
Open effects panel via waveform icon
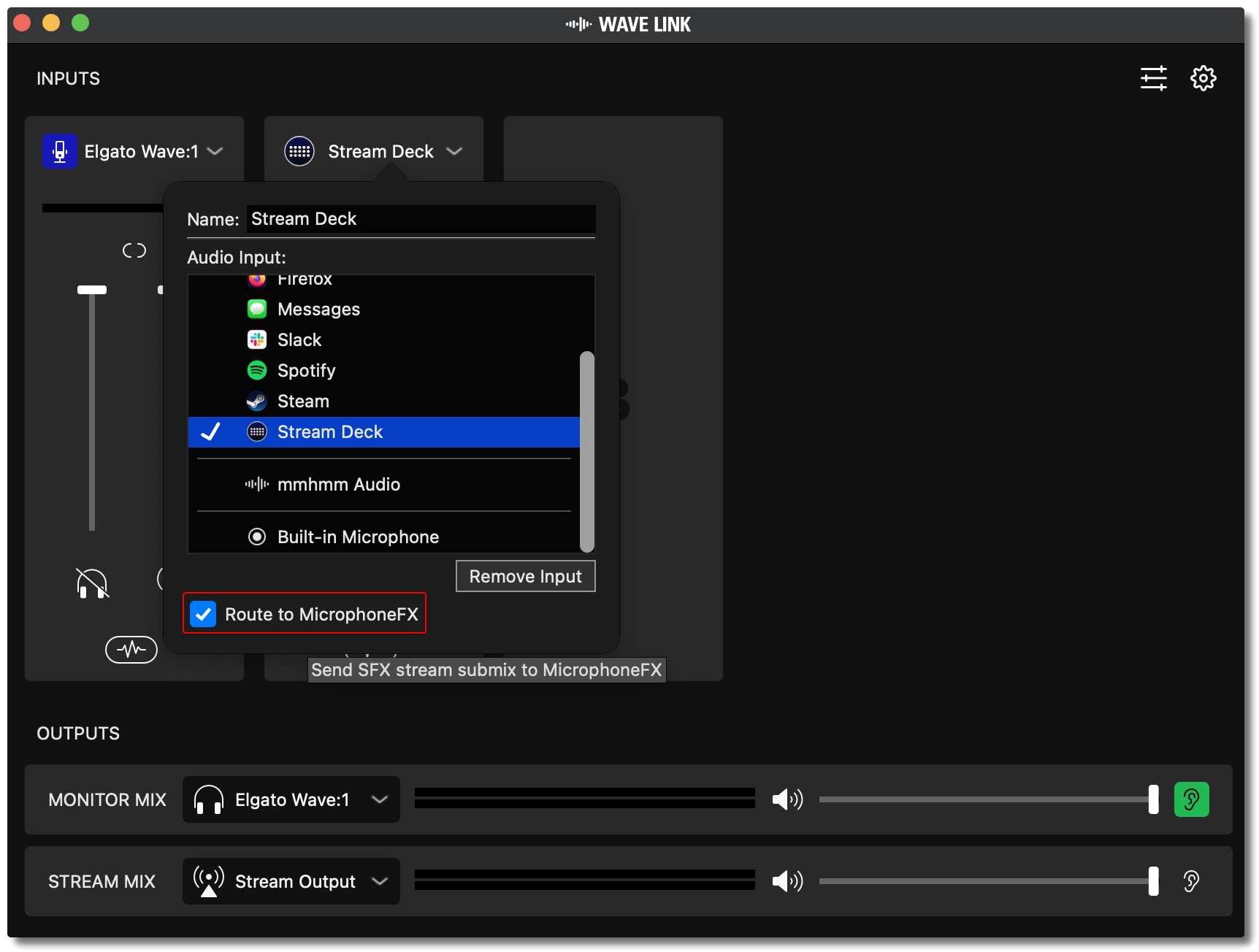click(131, 649)
